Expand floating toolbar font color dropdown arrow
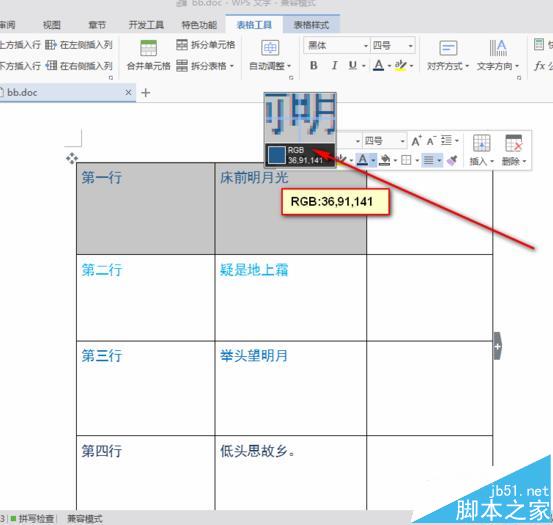This screenshot has height=525, width=553. coord(373,161)
